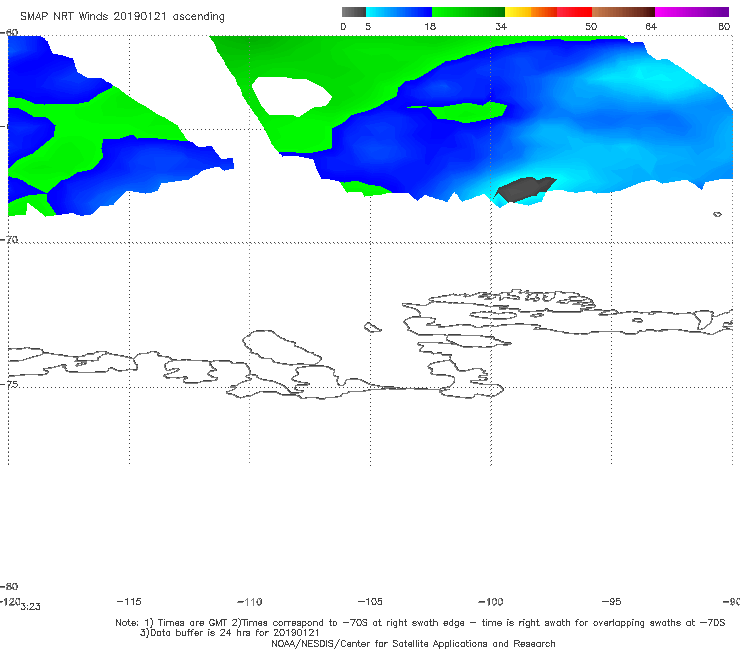
Task: Click the colorbar label '64'
Action: pyautogui.click(x=651, y=26)
